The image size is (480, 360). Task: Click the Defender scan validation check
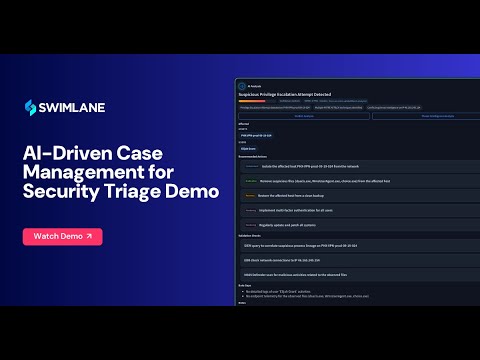pyautogui.click(x=360, y=275)
